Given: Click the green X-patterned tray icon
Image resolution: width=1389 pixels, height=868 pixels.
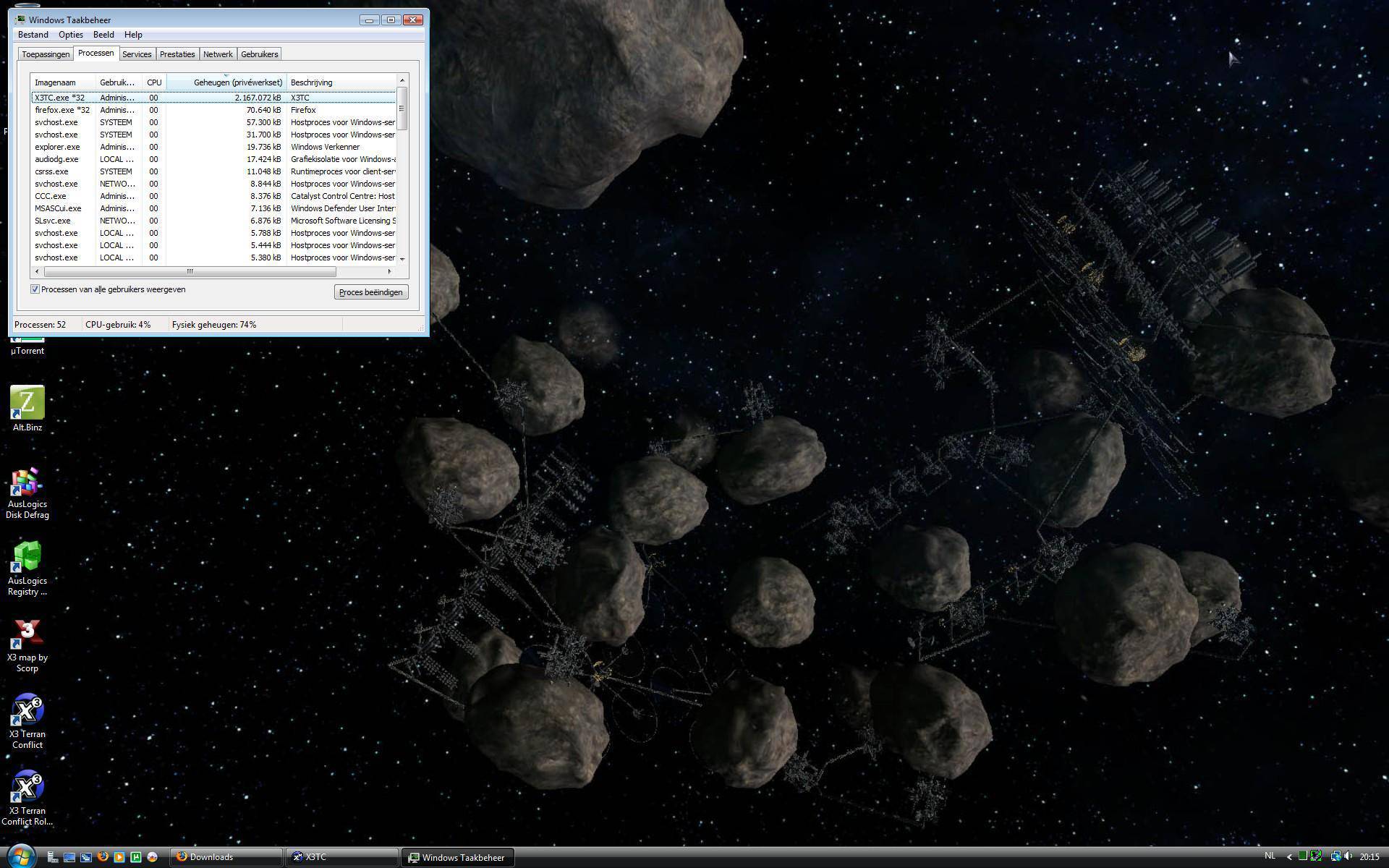Looking at the screenshot, I should [x=1316, y=856].
